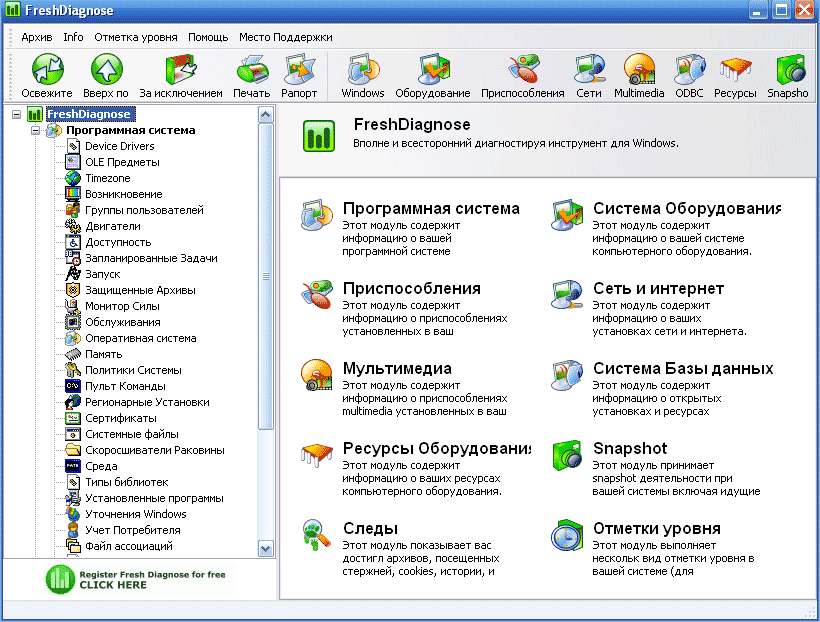Select Защищенные Архивы tree item

141,290
